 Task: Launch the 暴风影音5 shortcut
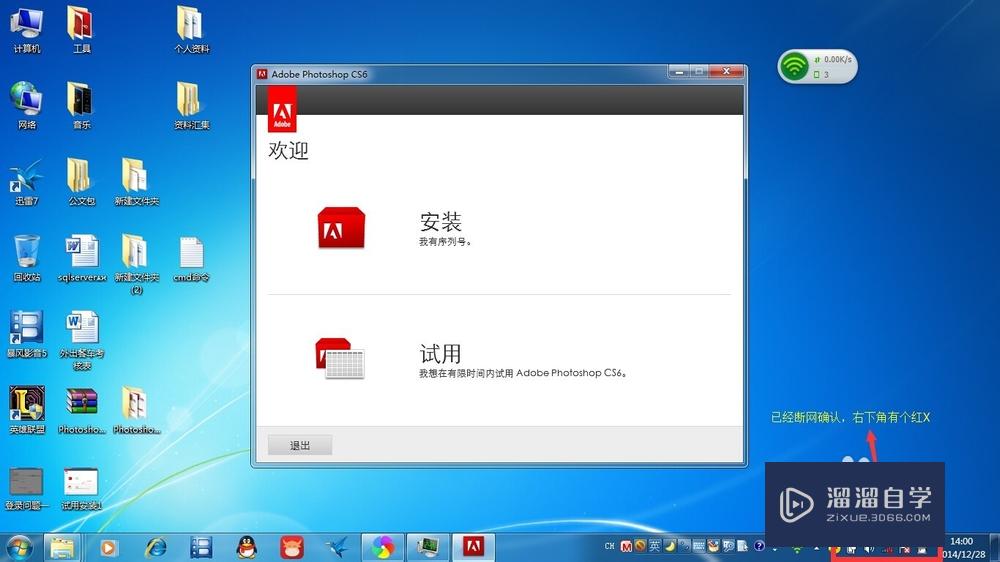pos(27,334)
